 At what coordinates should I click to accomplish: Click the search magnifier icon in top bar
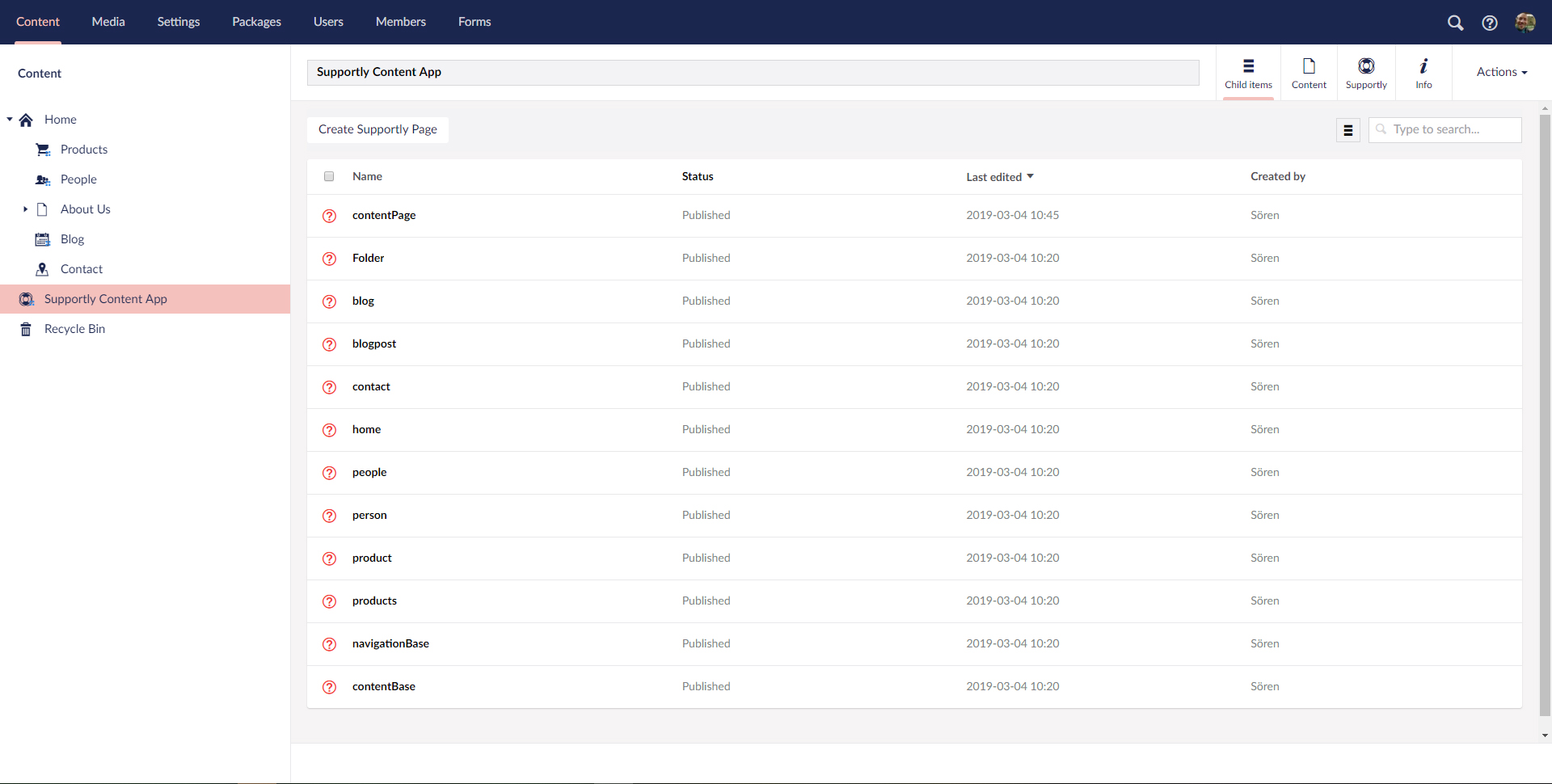[x=1455, y=23]
